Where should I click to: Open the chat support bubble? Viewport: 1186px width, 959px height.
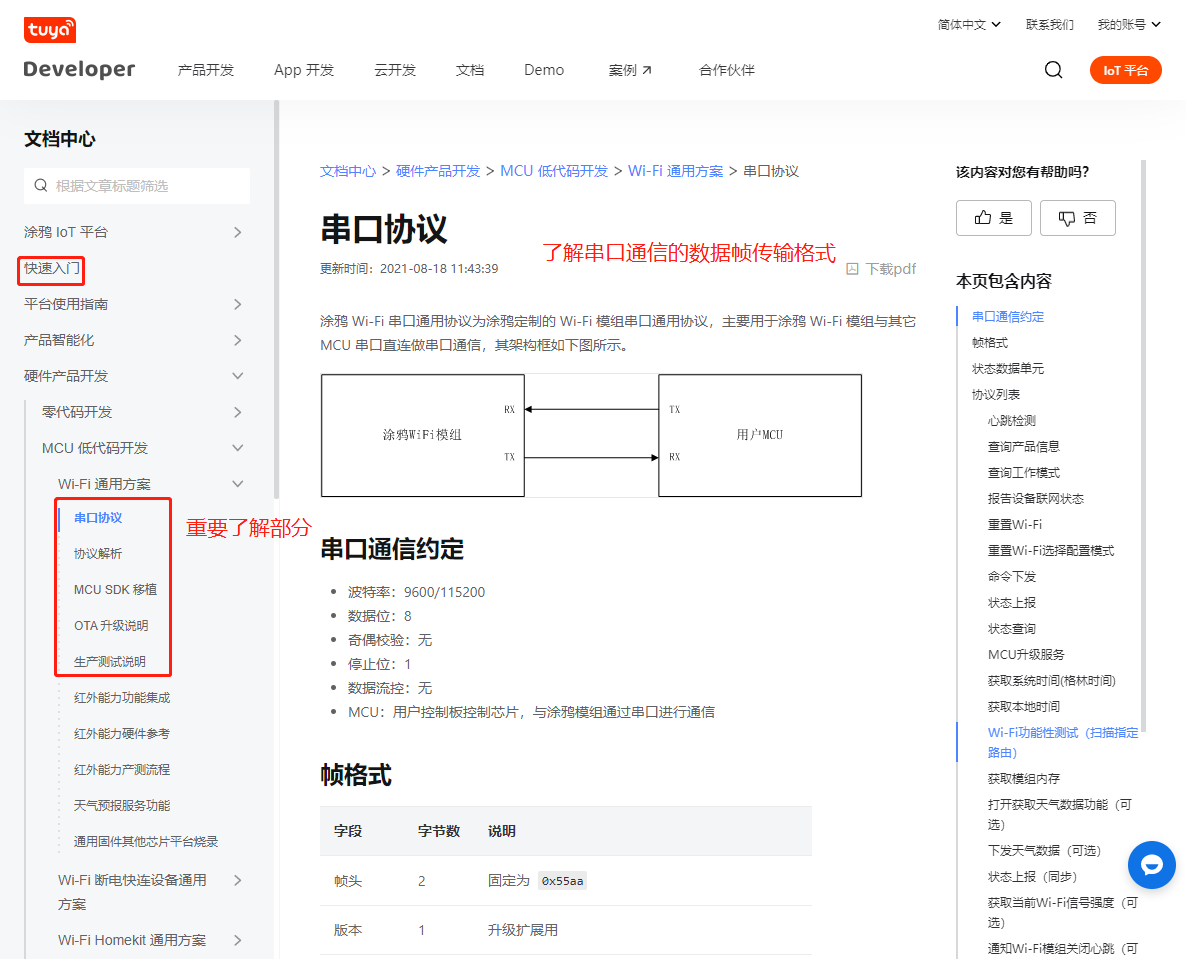click(1151, 864)
